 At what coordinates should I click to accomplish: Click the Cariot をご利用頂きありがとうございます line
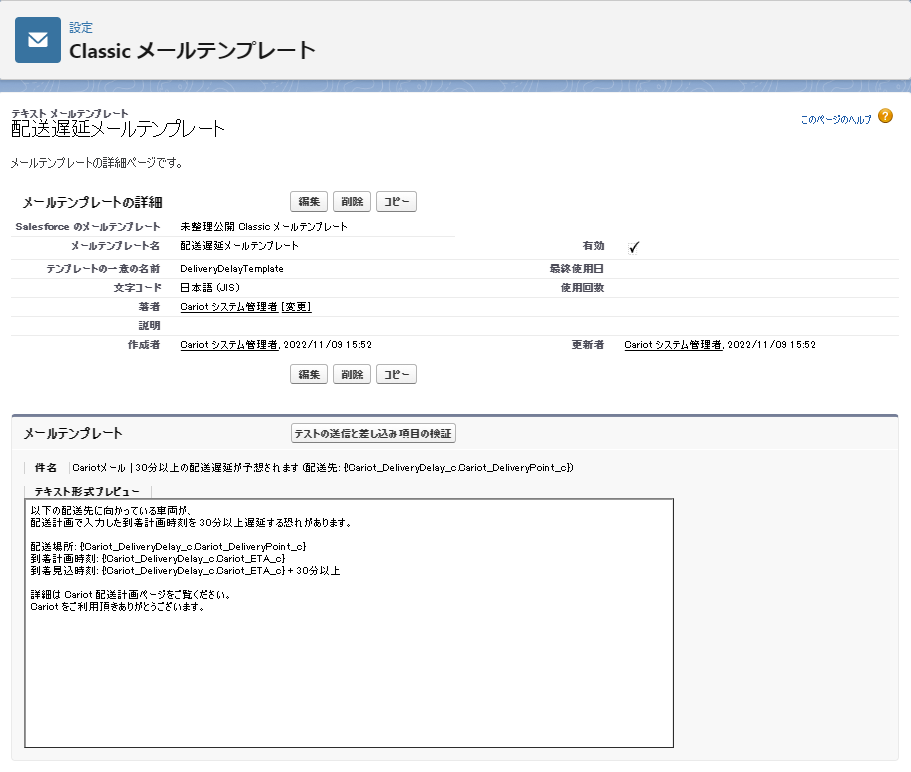click(117, 607)
